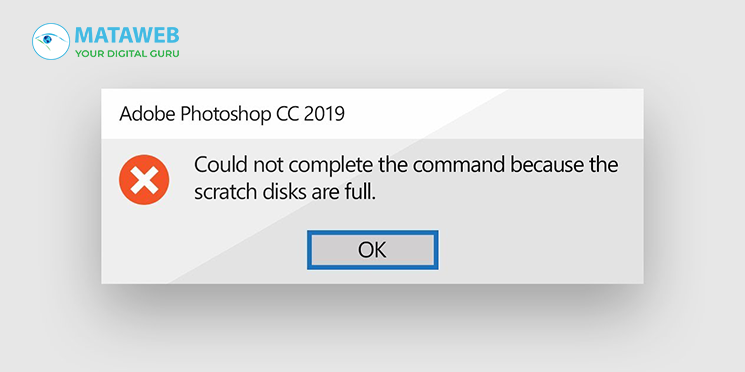Viewport: 745px width, 372px height.
Task: Select the word Could in the error message
Action: (220, 165)
